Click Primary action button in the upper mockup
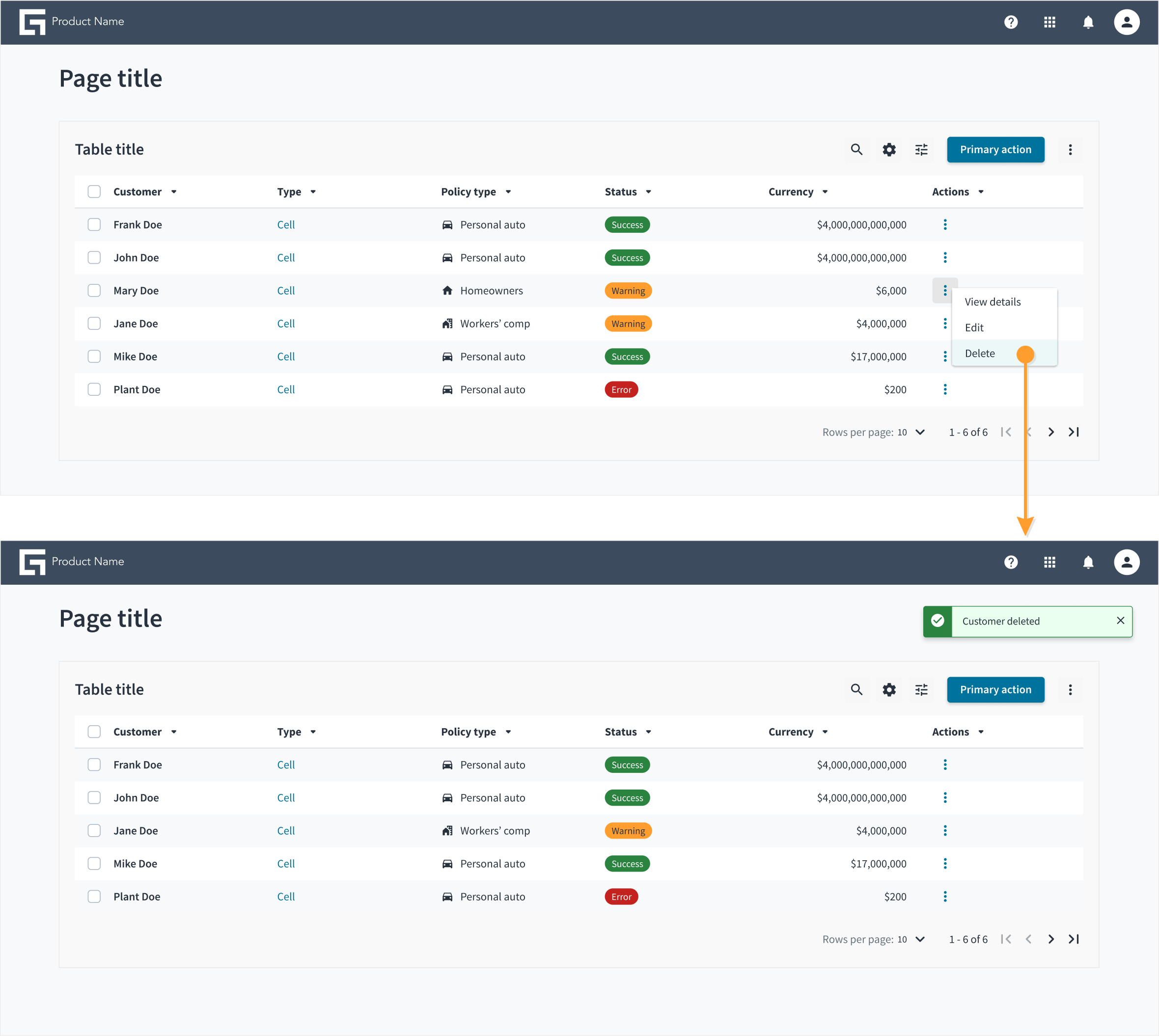The width and height of the screenshot is (1159, 1036). click(x=995, y=150)
